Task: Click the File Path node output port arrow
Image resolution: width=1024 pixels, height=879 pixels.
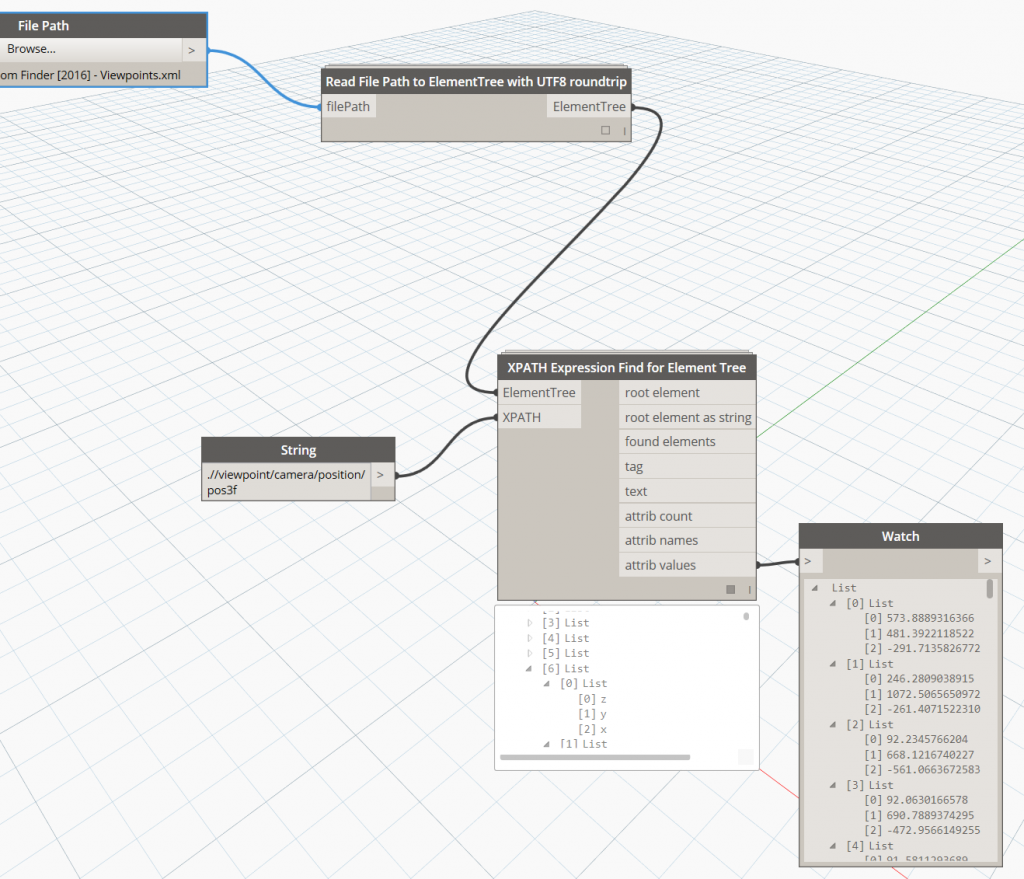Action: [191, 49]
